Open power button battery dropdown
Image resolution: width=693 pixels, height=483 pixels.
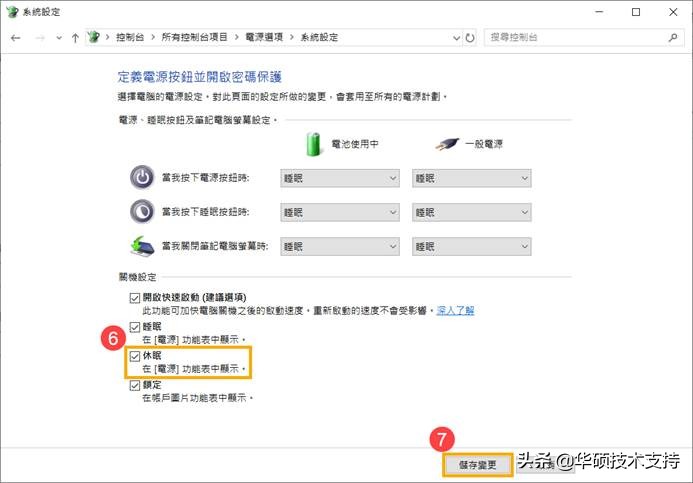pos(340,178)
